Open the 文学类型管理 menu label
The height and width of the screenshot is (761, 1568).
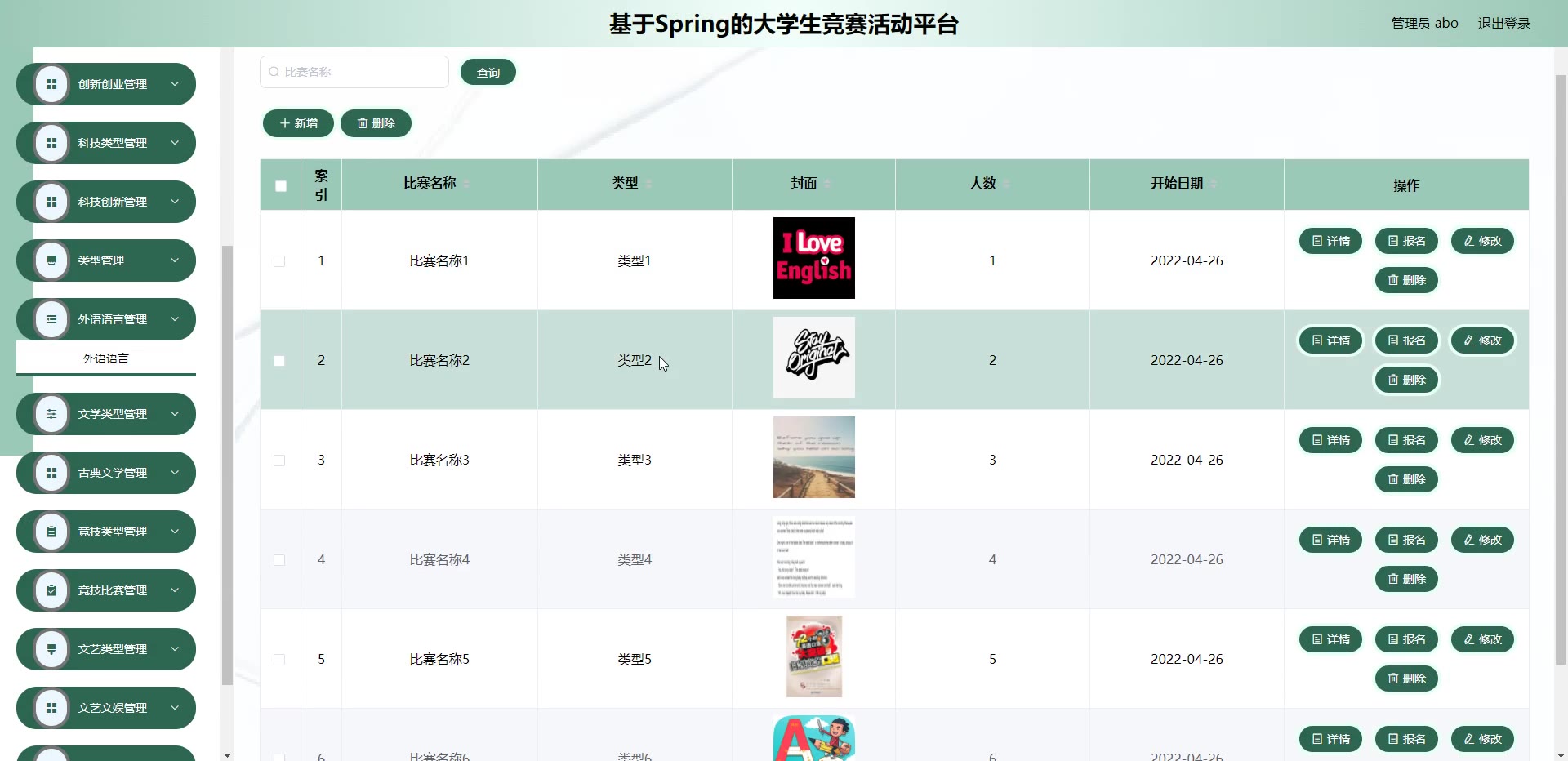(113, 414)
